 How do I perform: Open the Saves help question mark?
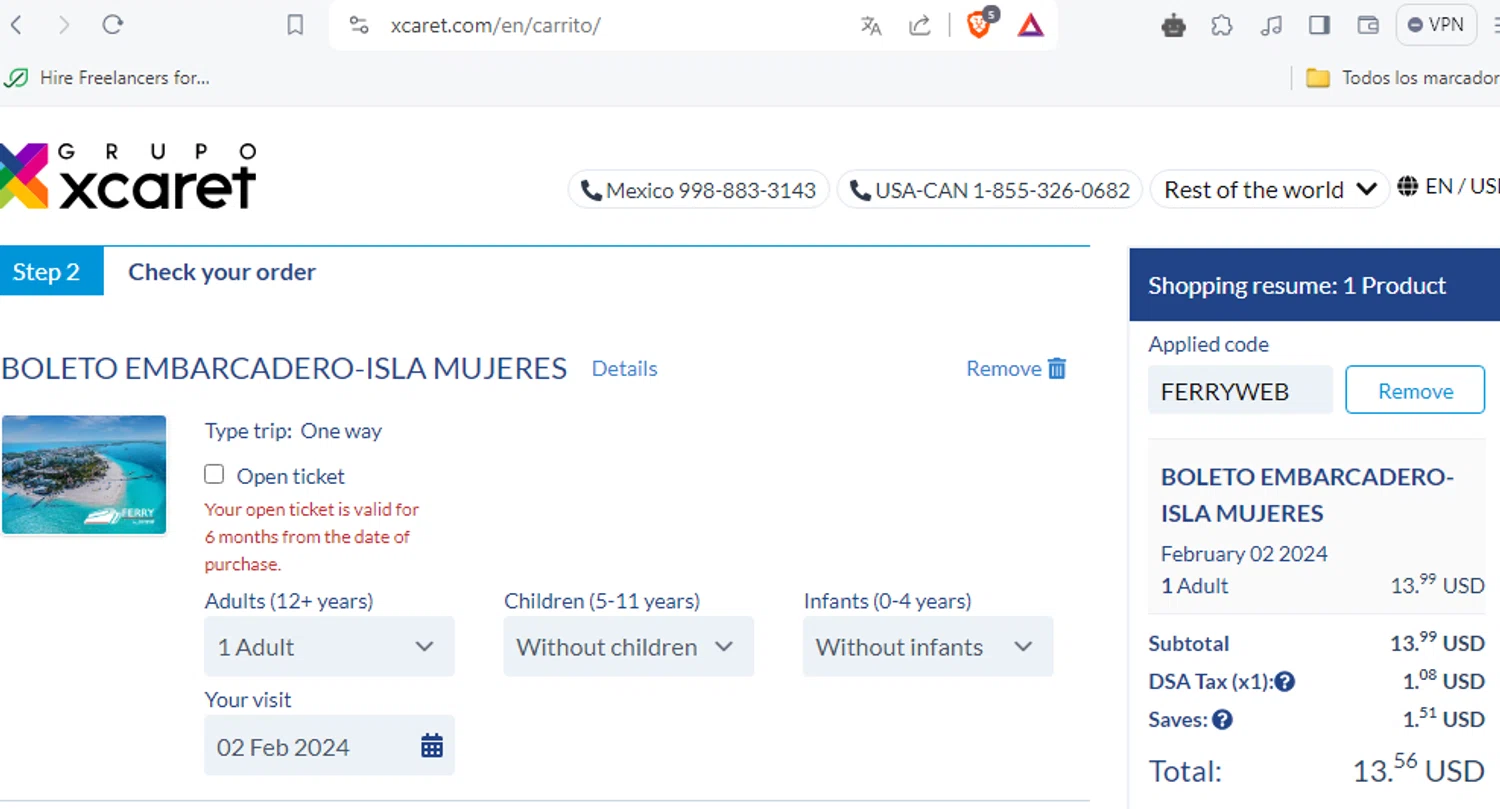pyautogui.click(x=1222, y=720)
